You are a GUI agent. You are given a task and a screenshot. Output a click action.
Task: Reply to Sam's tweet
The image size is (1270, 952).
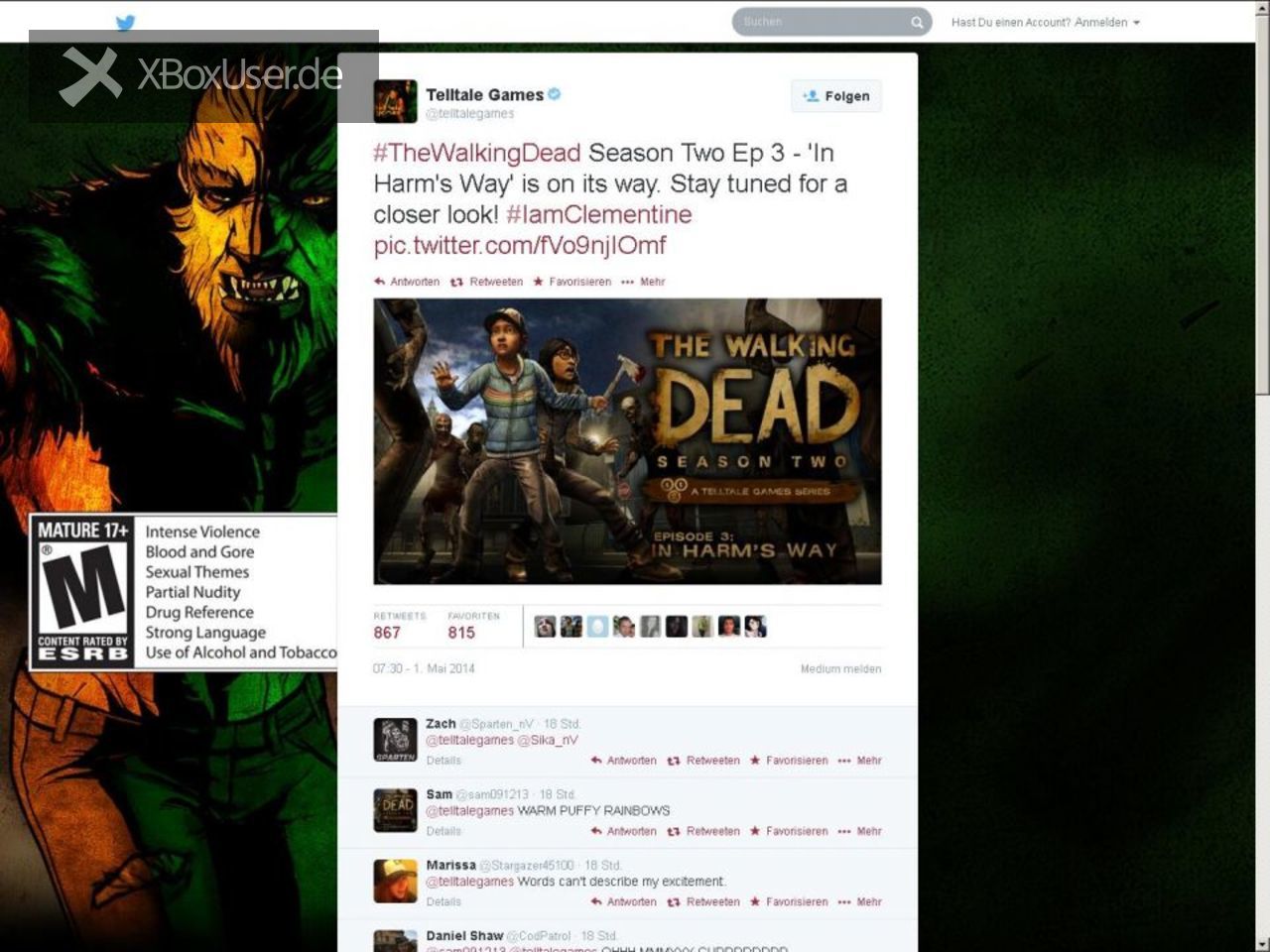(623, 831)
